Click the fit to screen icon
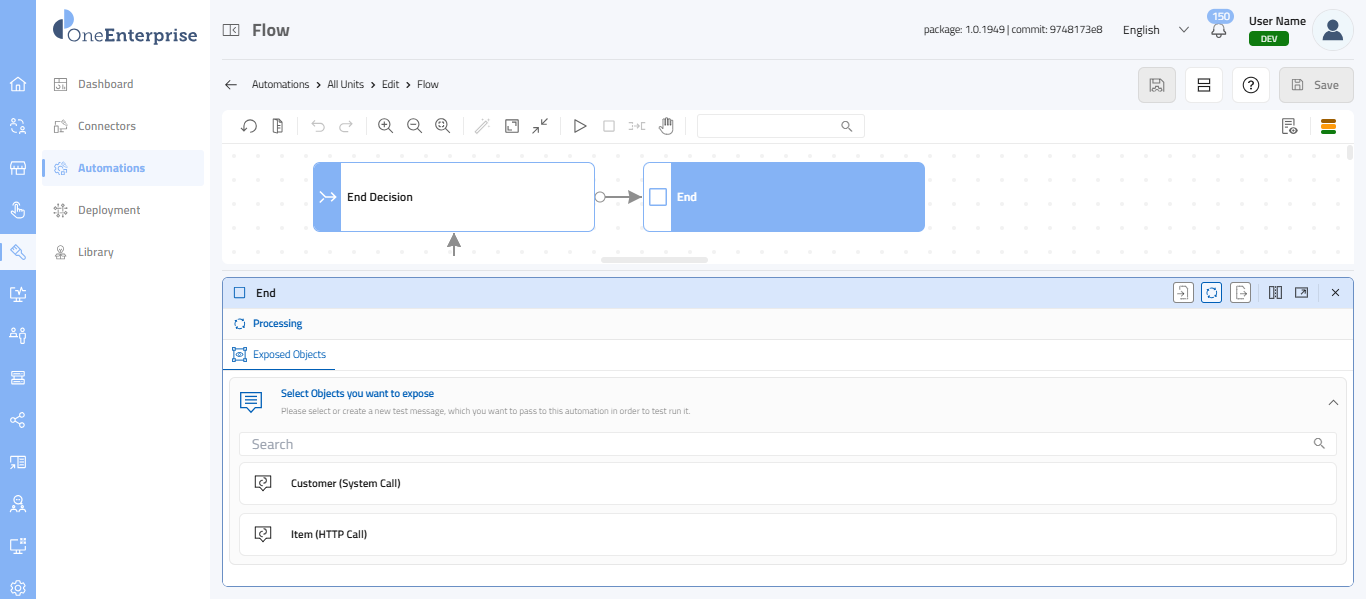The height and width of the screenshot is (599, 1366). (512, 126)
